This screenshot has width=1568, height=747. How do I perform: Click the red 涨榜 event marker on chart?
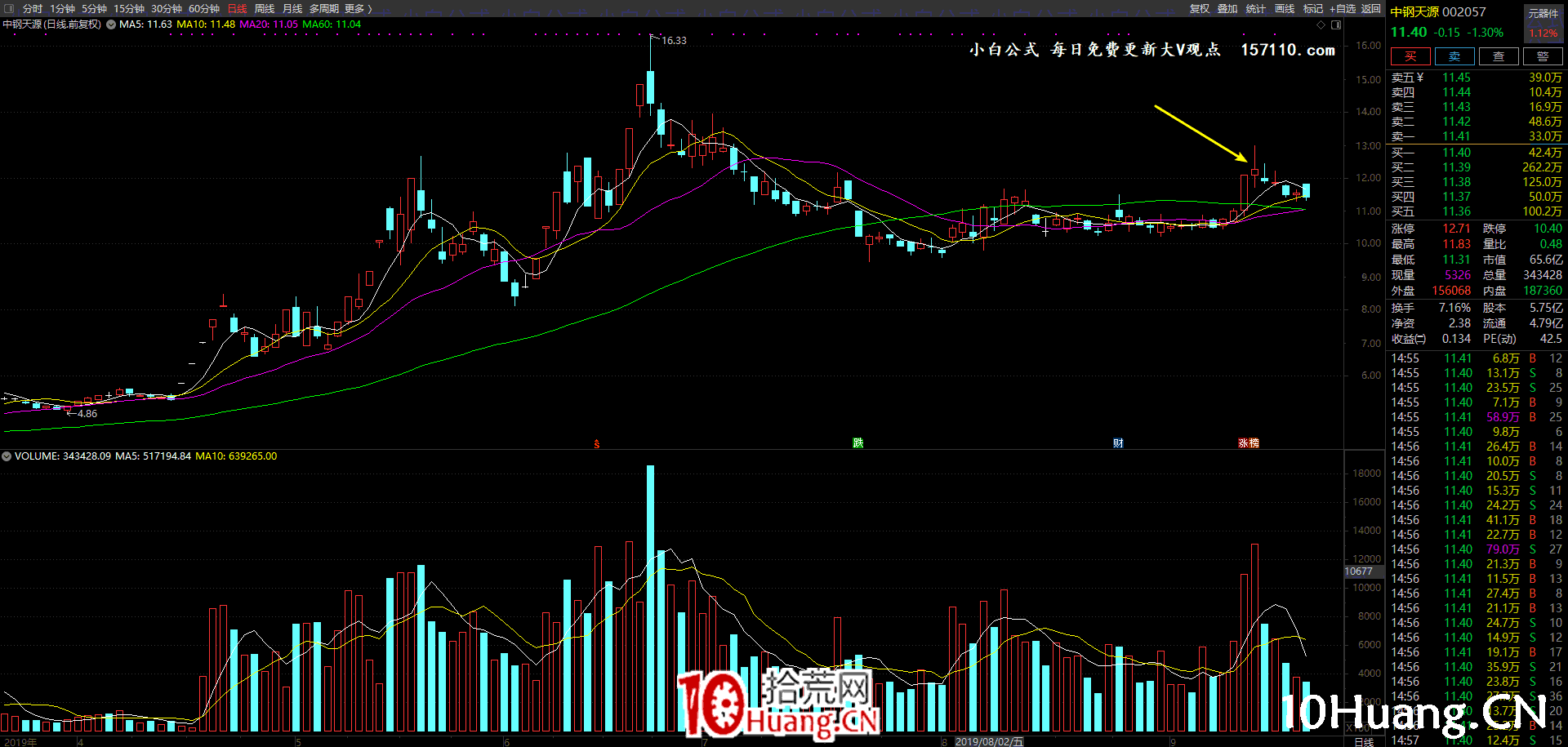coord(1249,442)
